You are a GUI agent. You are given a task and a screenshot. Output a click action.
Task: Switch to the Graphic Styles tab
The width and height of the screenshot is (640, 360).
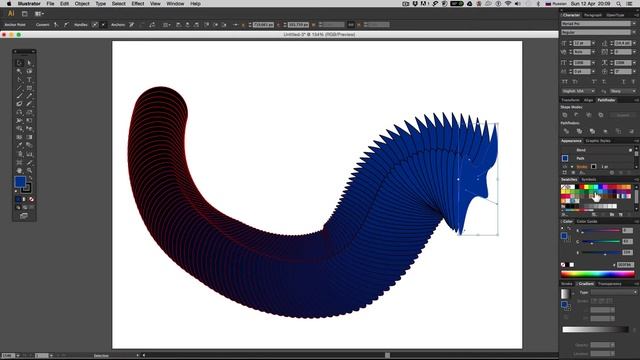pos(598,141)
